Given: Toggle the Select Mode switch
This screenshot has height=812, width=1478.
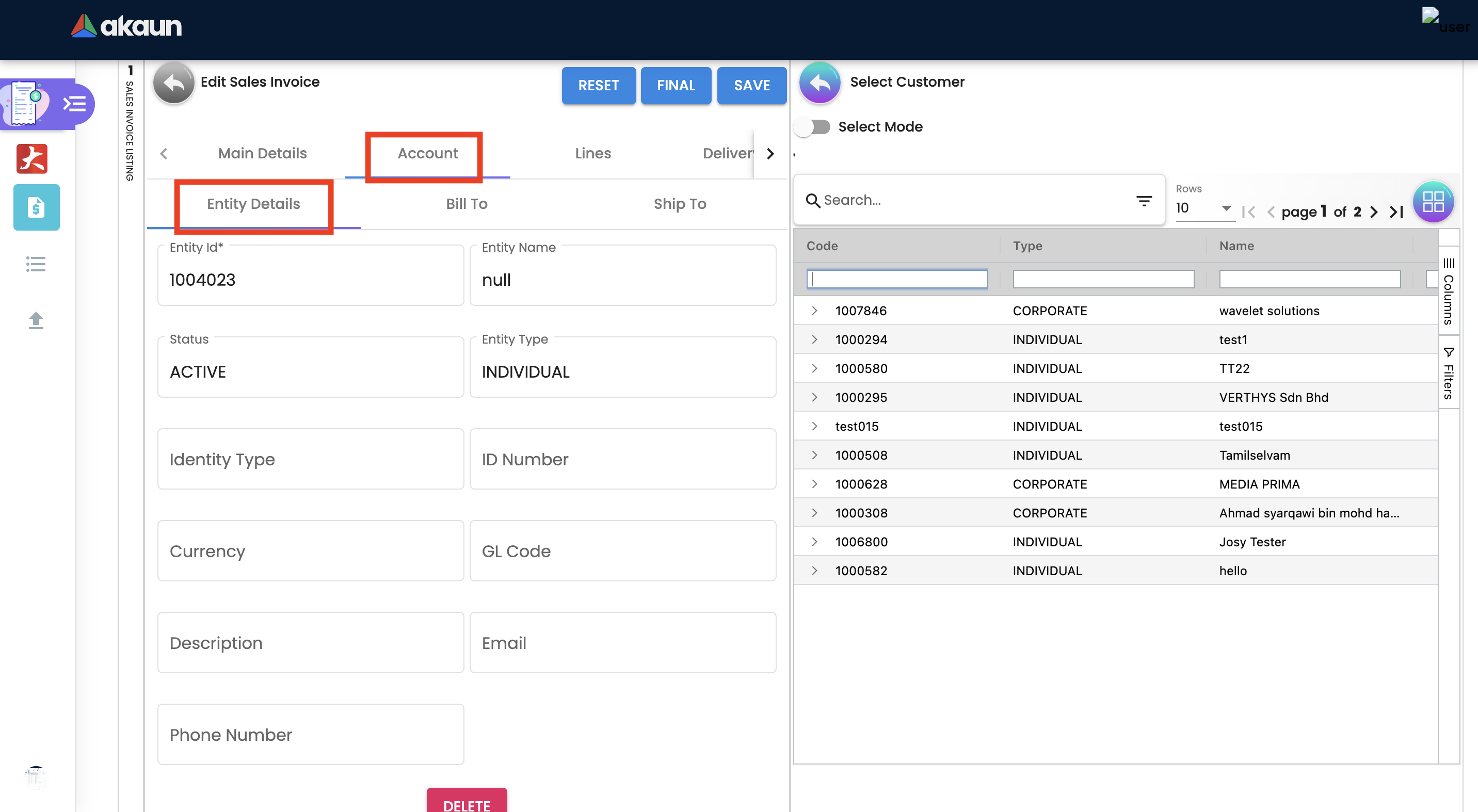Looking at the screenshot, I should pyautogui.click(x=813, y=127).
